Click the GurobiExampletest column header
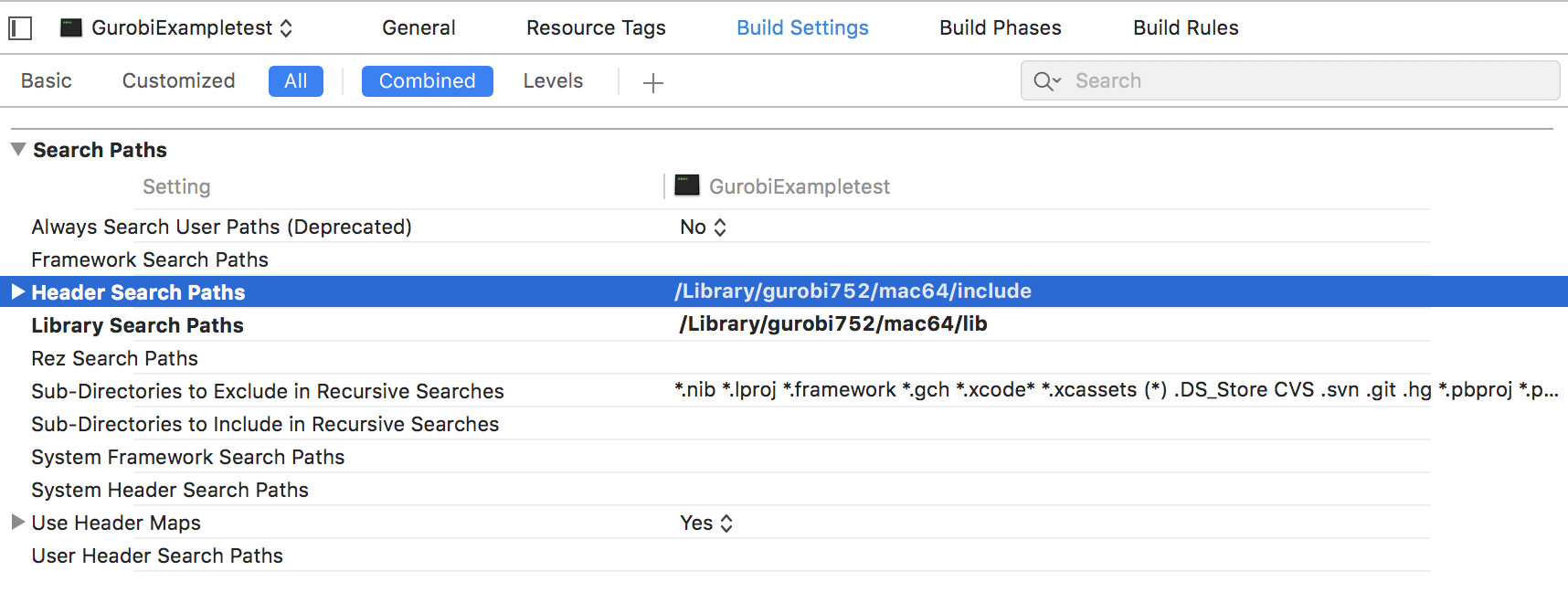Image resolution: width=1568 pixels, height=603 pixels. click(x=799, y=186)
